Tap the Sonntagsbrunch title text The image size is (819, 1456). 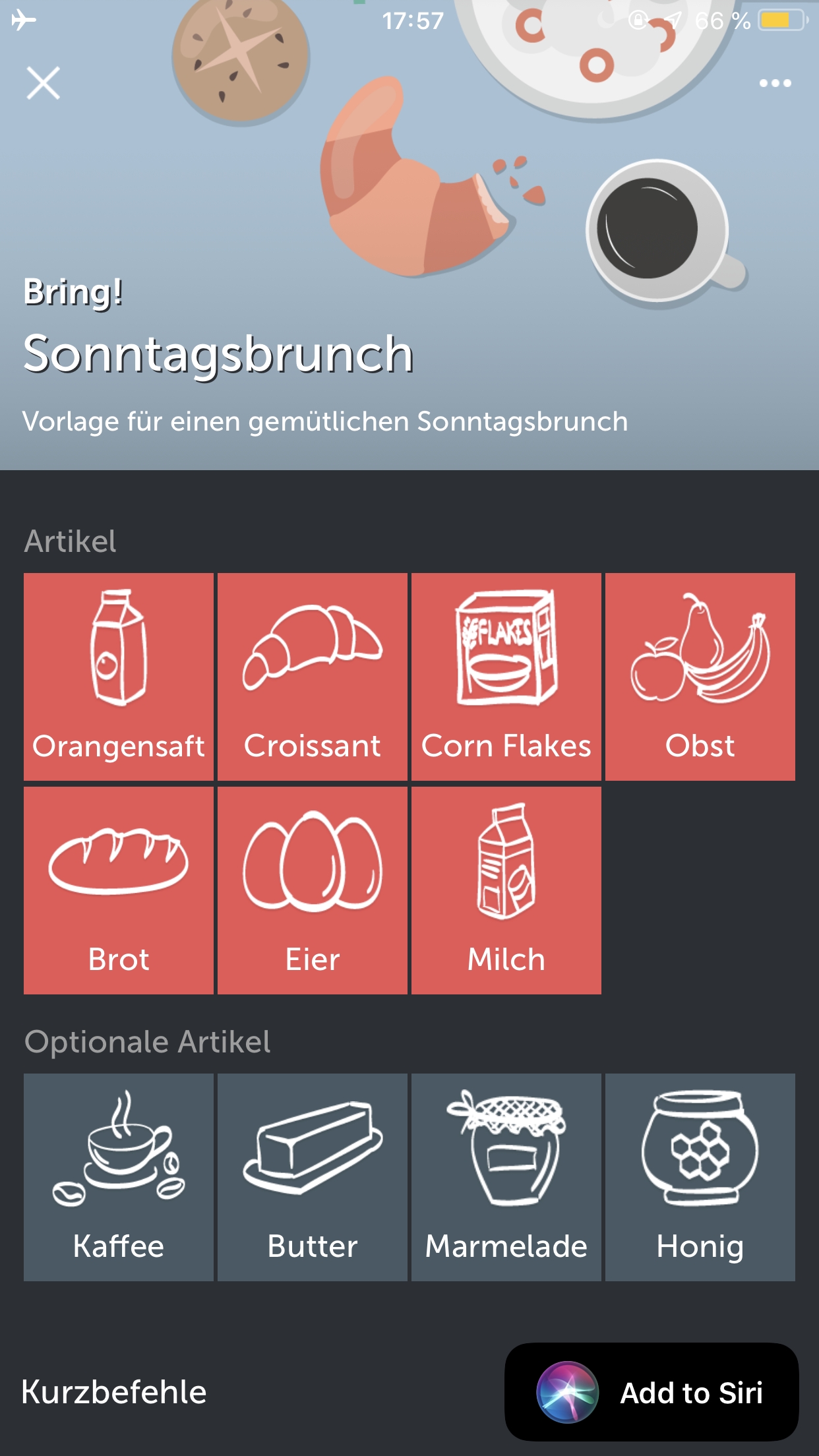(218, 354)
